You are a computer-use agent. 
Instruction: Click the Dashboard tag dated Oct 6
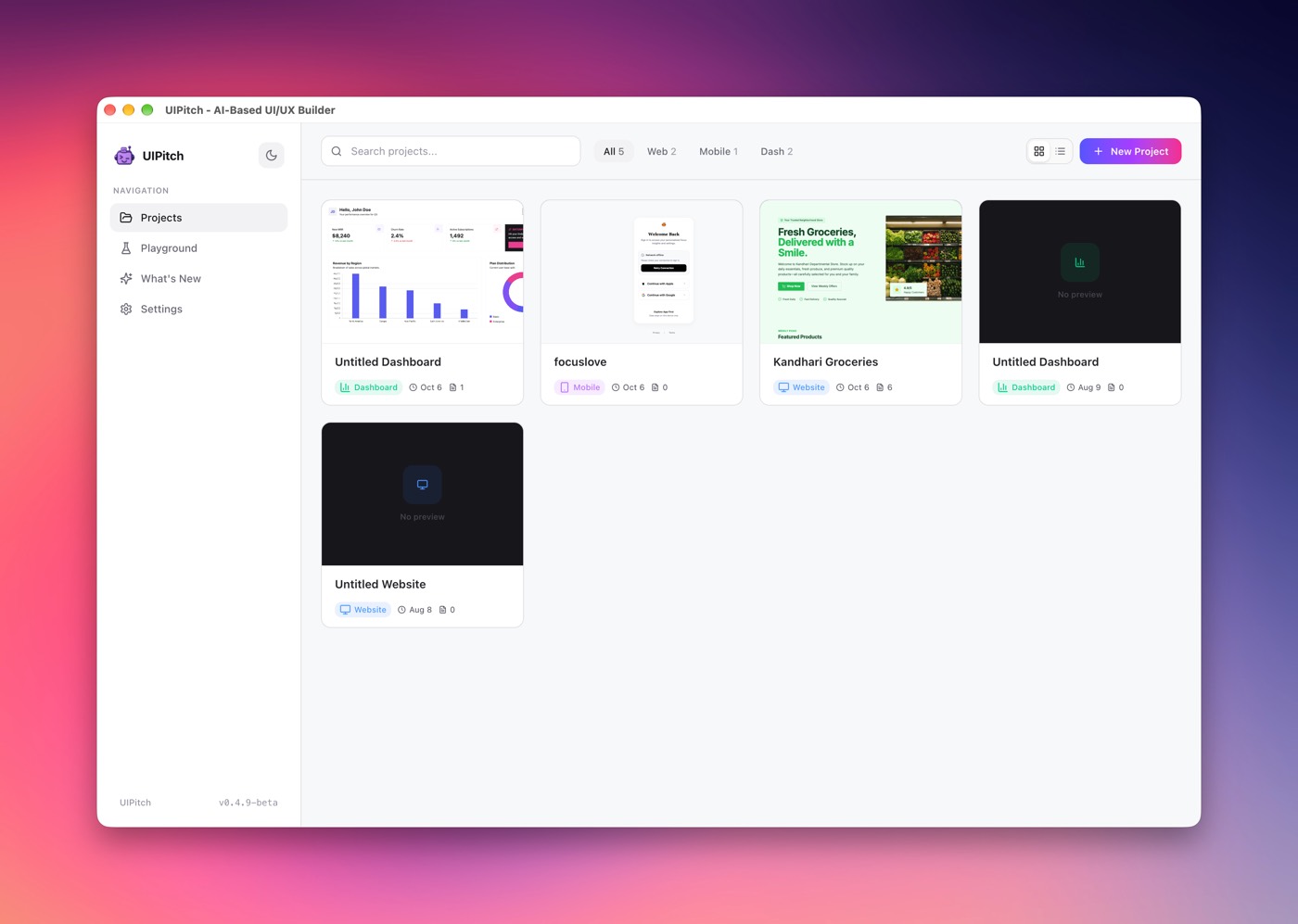pyautogui.click(x=369, y=387)
